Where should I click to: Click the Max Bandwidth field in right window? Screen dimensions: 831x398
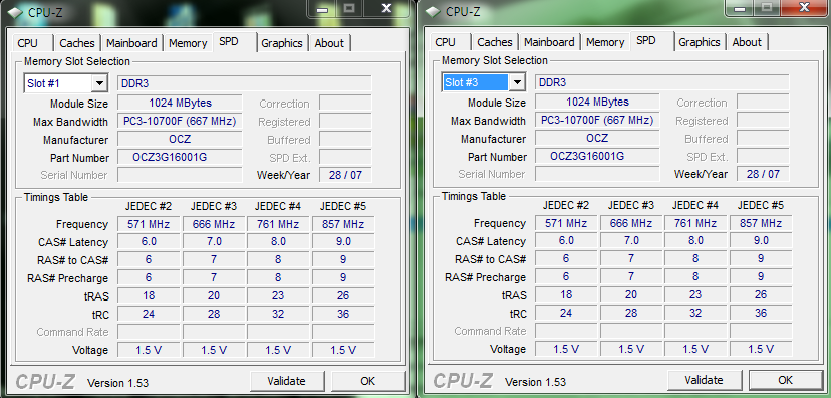597,121
